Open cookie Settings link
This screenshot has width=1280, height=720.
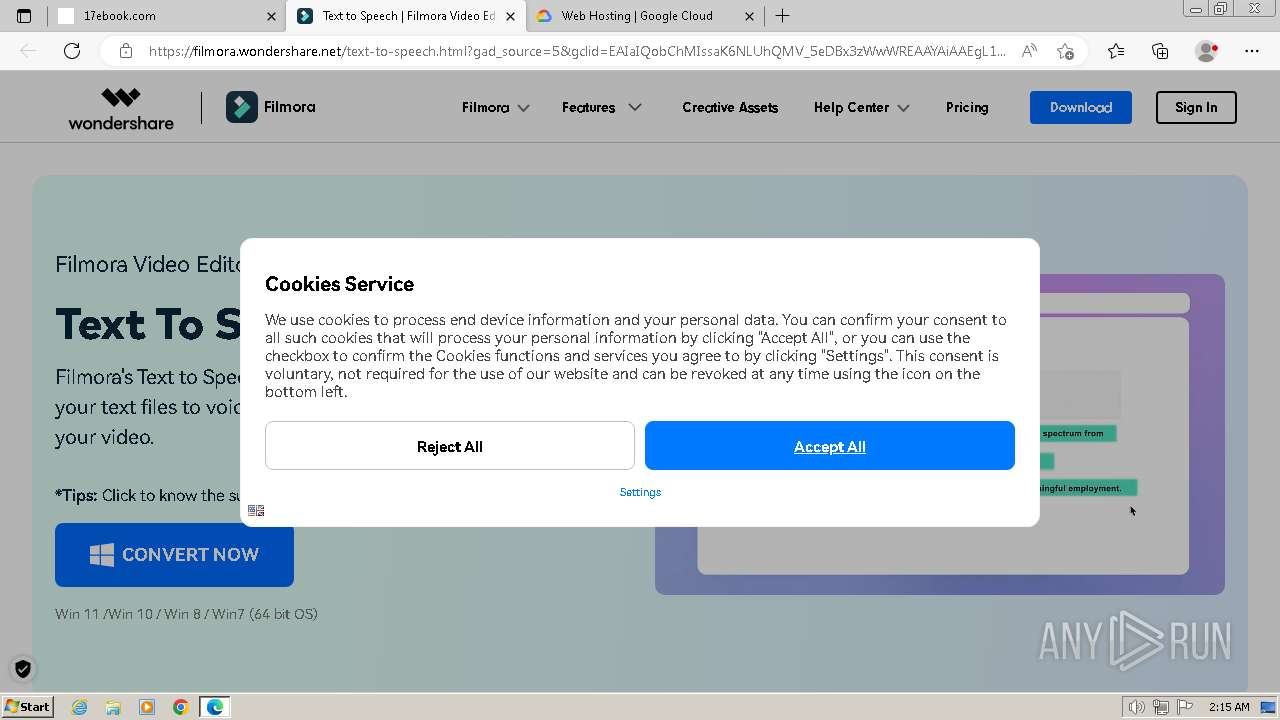click(x=640, y=492)
